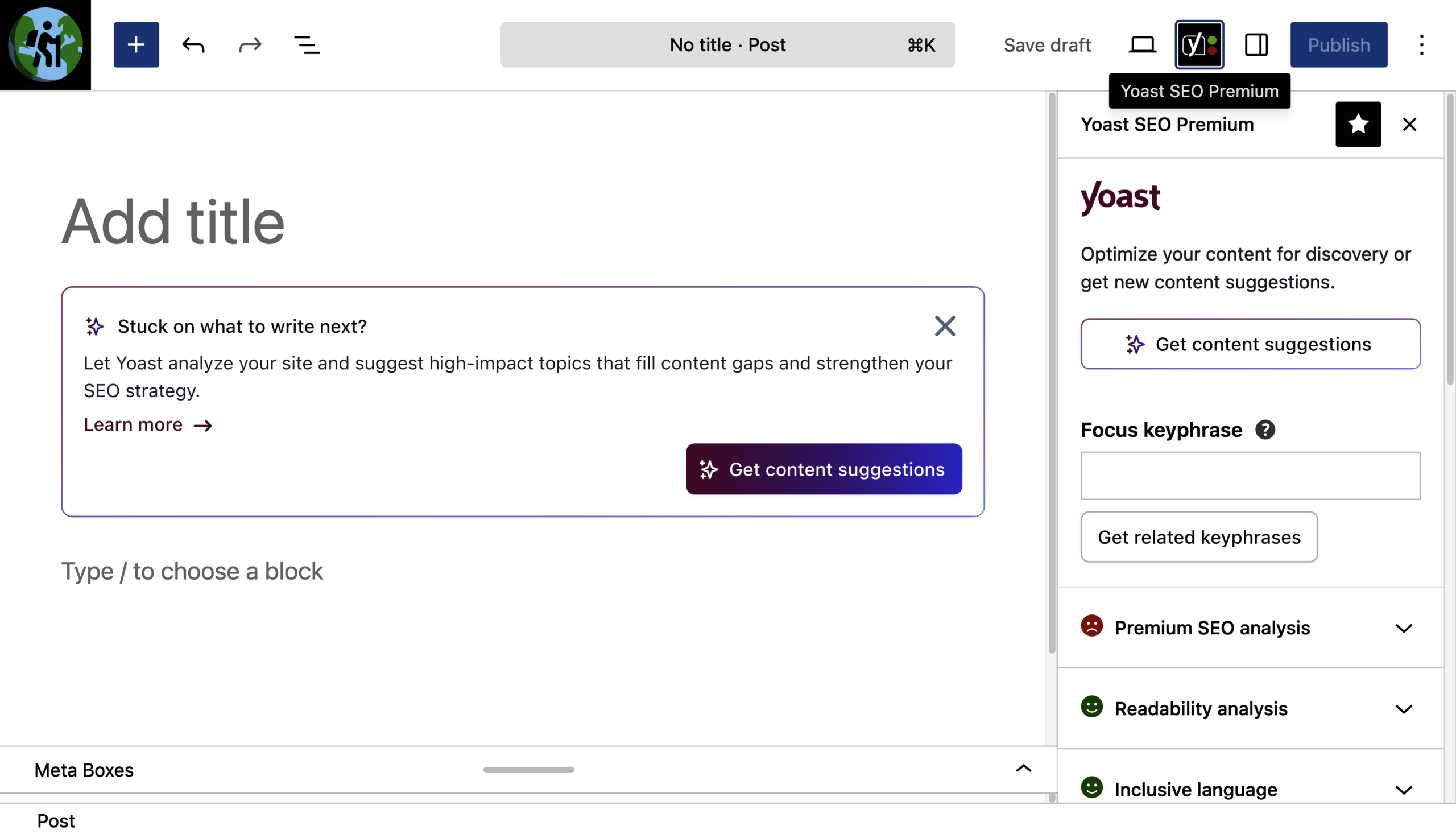Select the Post breadcrumb at bottom
The image size is (1456, 838).
[x=56, y=821]
